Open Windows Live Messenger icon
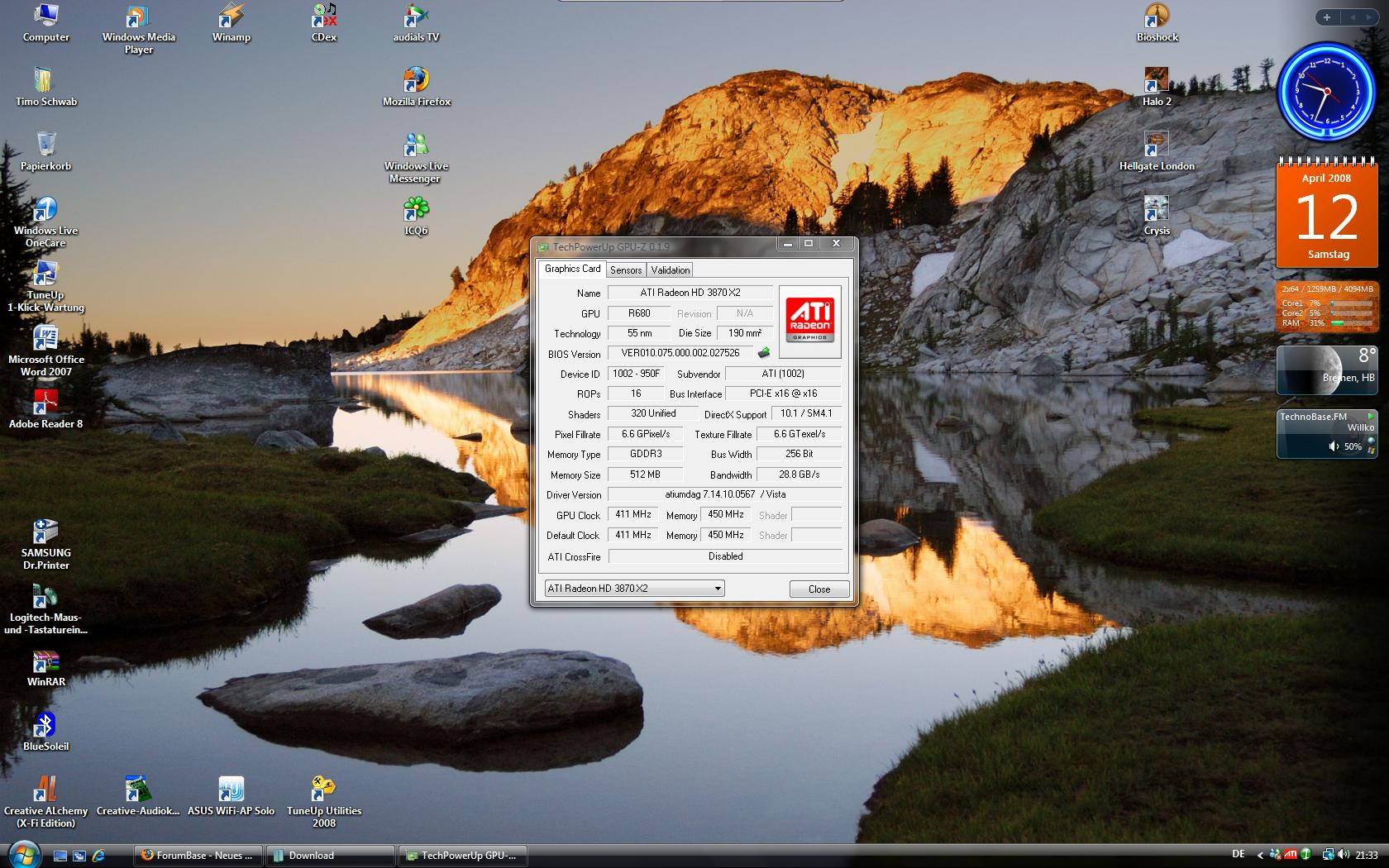Image resolution: width=1389 pixels, height=868 pixels. click(417, 158)
